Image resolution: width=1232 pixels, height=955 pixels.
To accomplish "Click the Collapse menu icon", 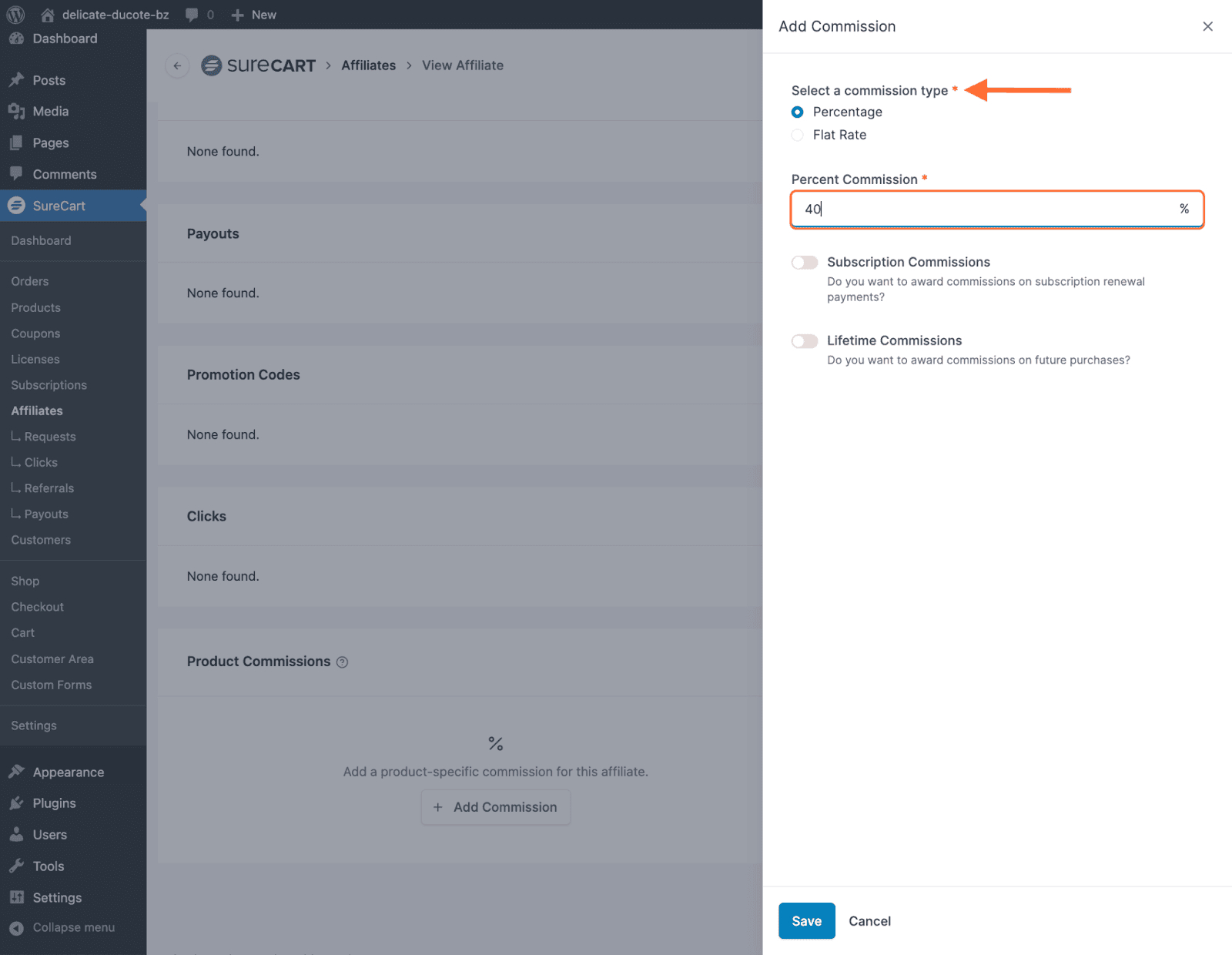I will tap(16, 928).
